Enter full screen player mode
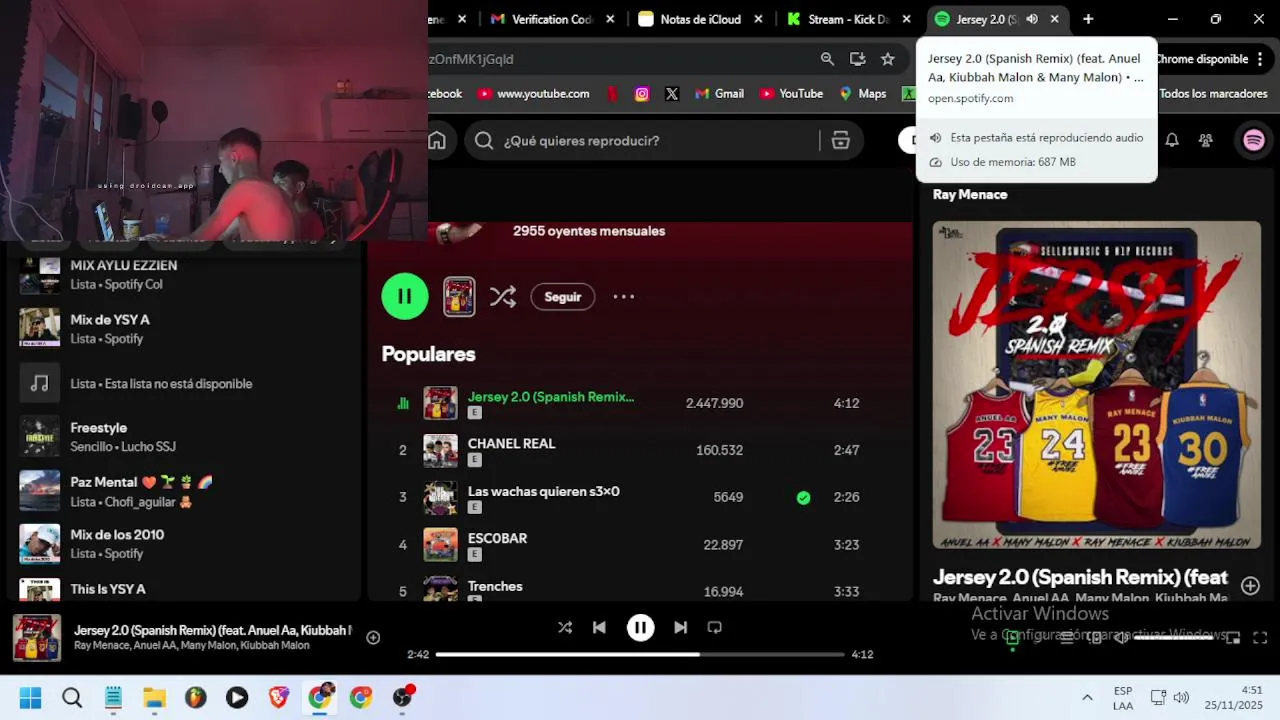 click(1260, 637)
